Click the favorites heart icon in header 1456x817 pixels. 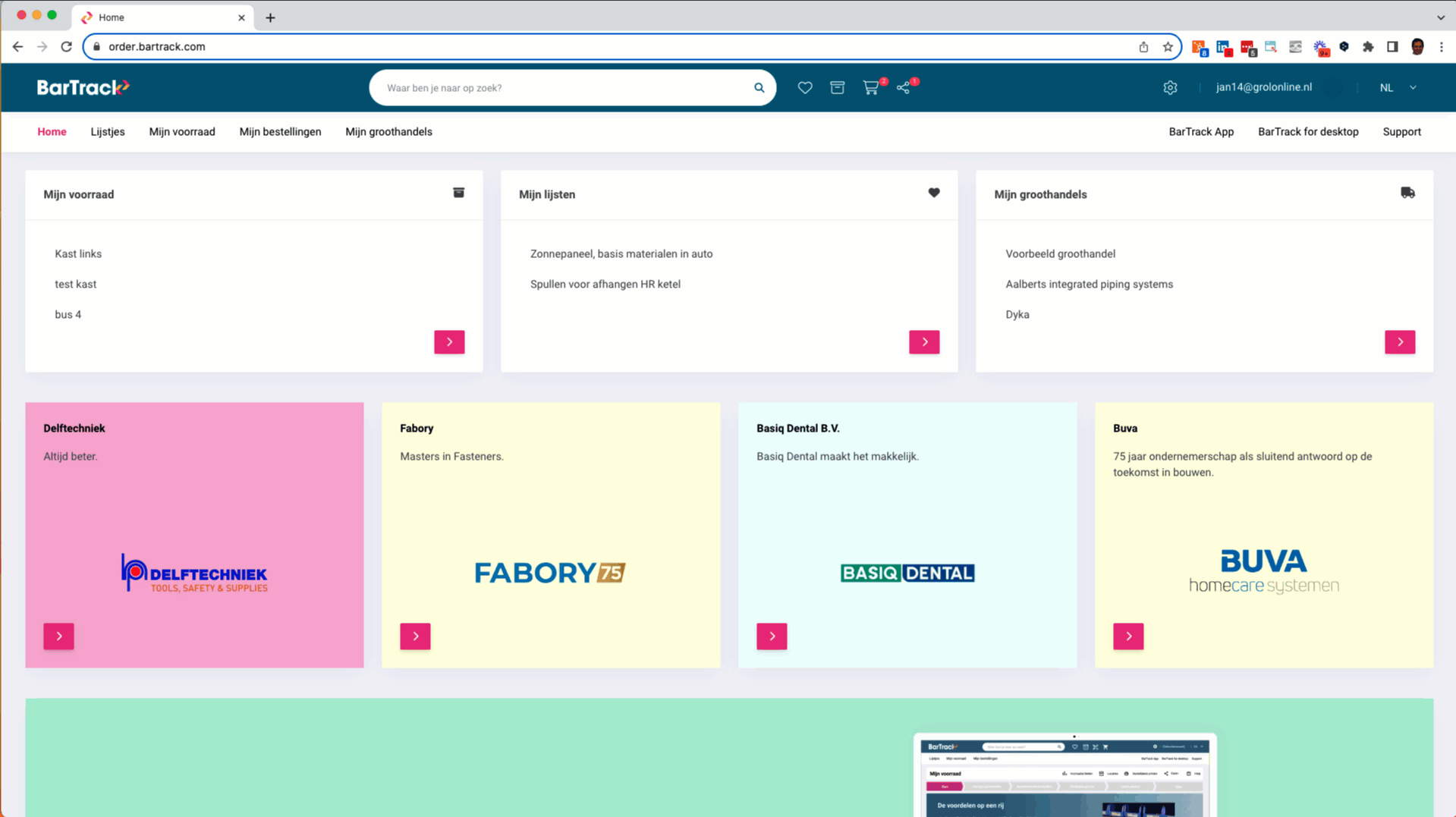[x=805, y=88]
